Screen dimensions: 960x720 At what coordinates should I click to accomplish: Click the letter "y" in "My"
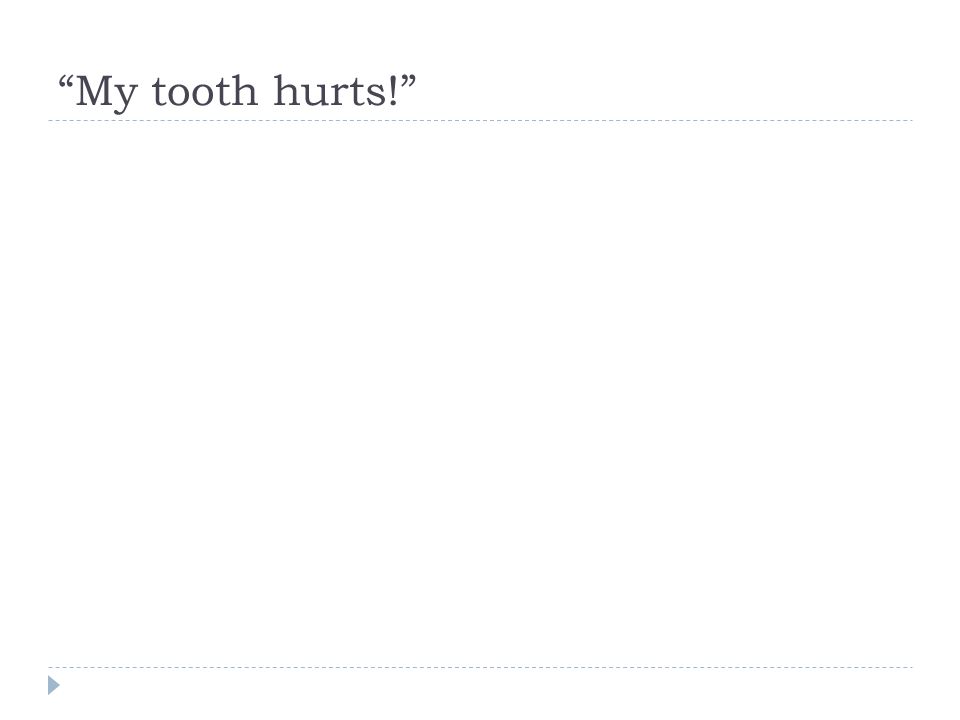click(126, 98)
